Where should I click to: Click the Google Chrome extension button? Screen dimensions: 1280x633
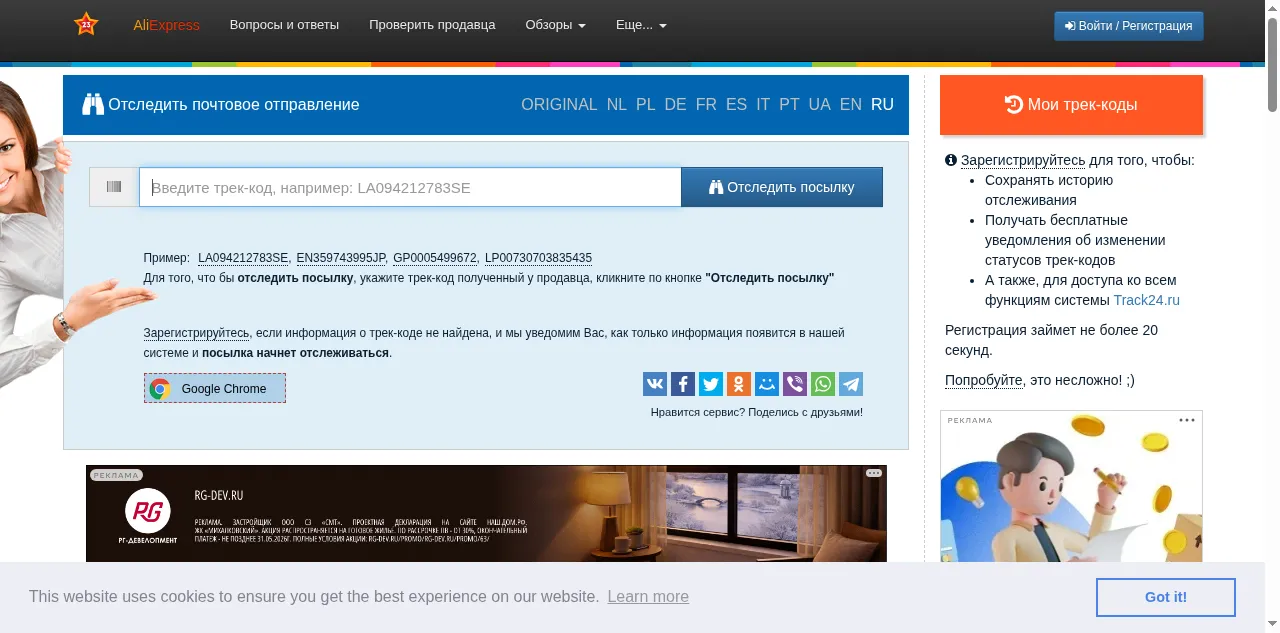coord(215,388)
